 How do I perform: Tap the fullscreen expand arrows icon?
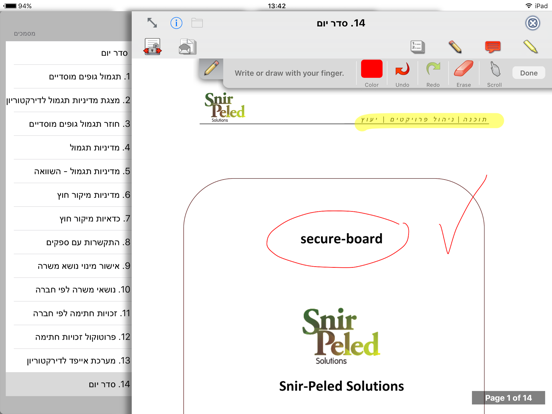[152, 23]
